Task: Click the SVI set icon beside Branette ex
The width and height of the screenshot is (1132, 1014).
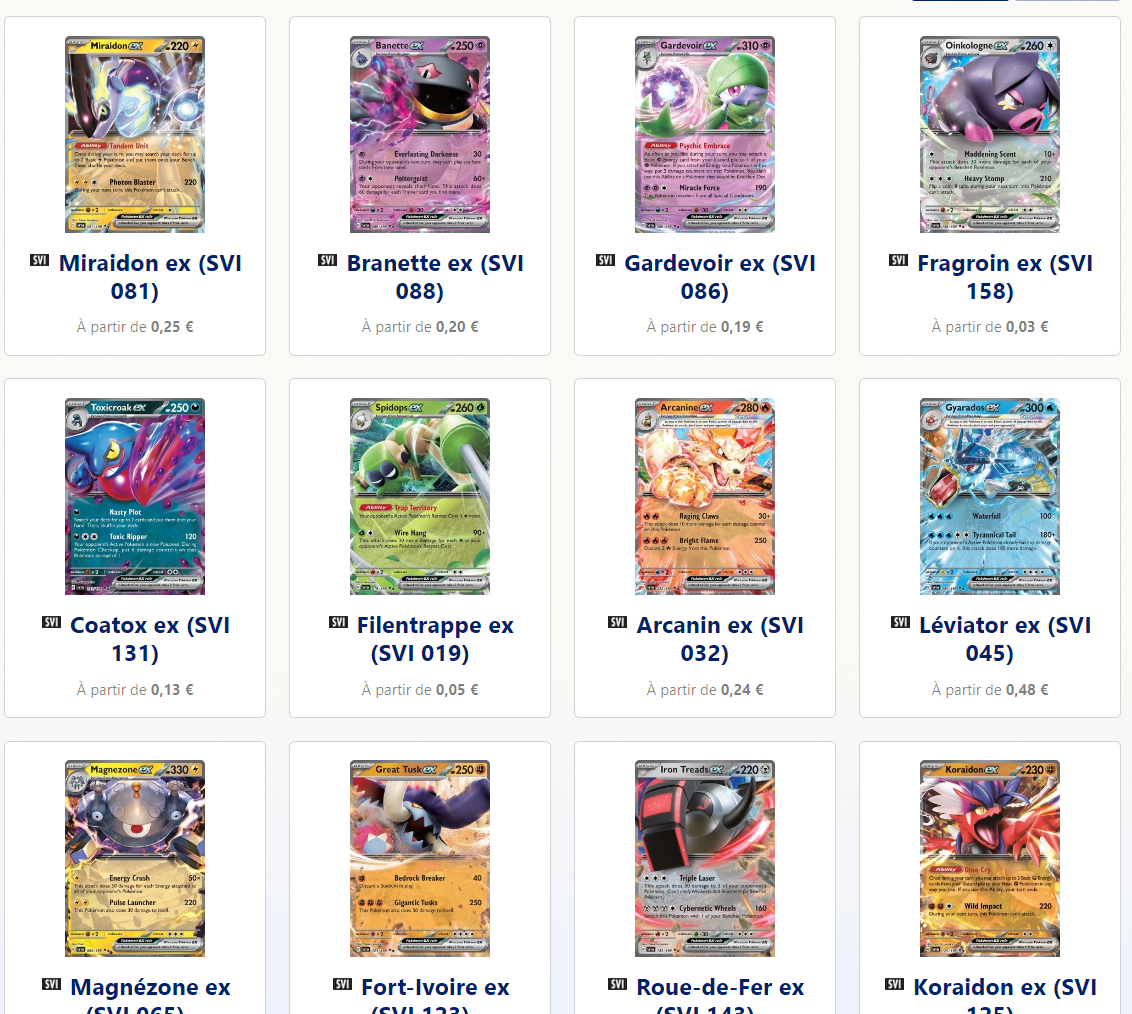Action: pyautogui.click(x=327, y=260)
